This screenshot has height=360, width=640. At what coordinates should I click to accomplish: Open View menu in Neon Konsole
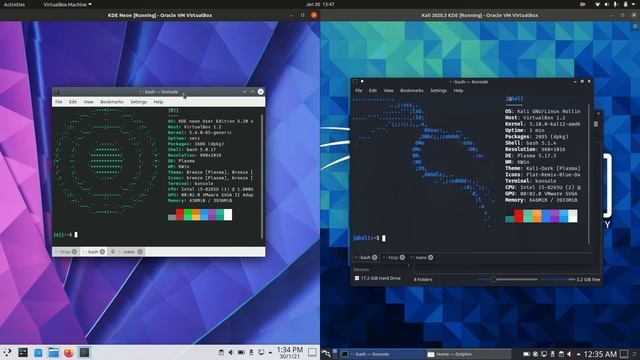click(88, 102)
